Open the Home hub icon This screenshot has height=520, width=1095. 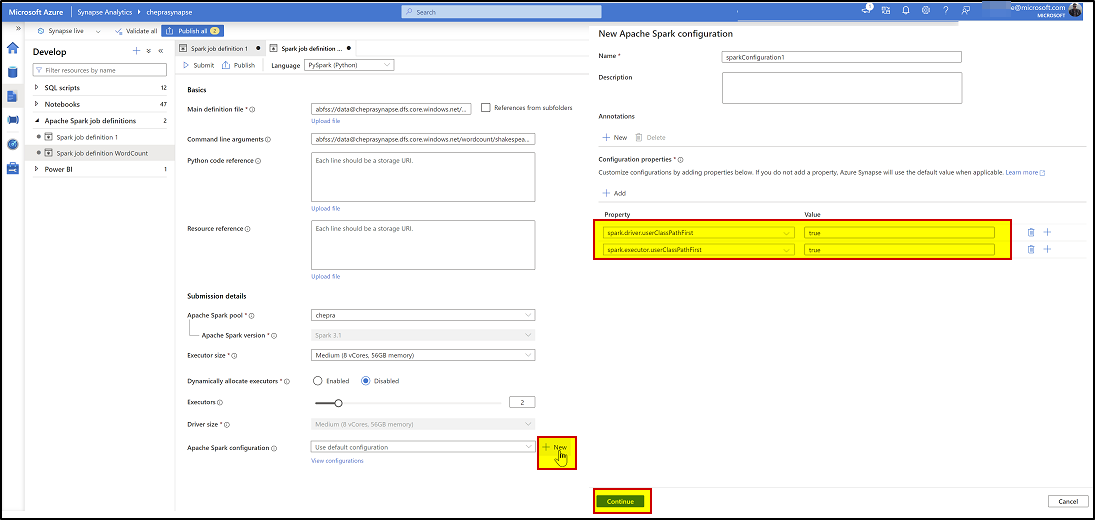(12, 48)
